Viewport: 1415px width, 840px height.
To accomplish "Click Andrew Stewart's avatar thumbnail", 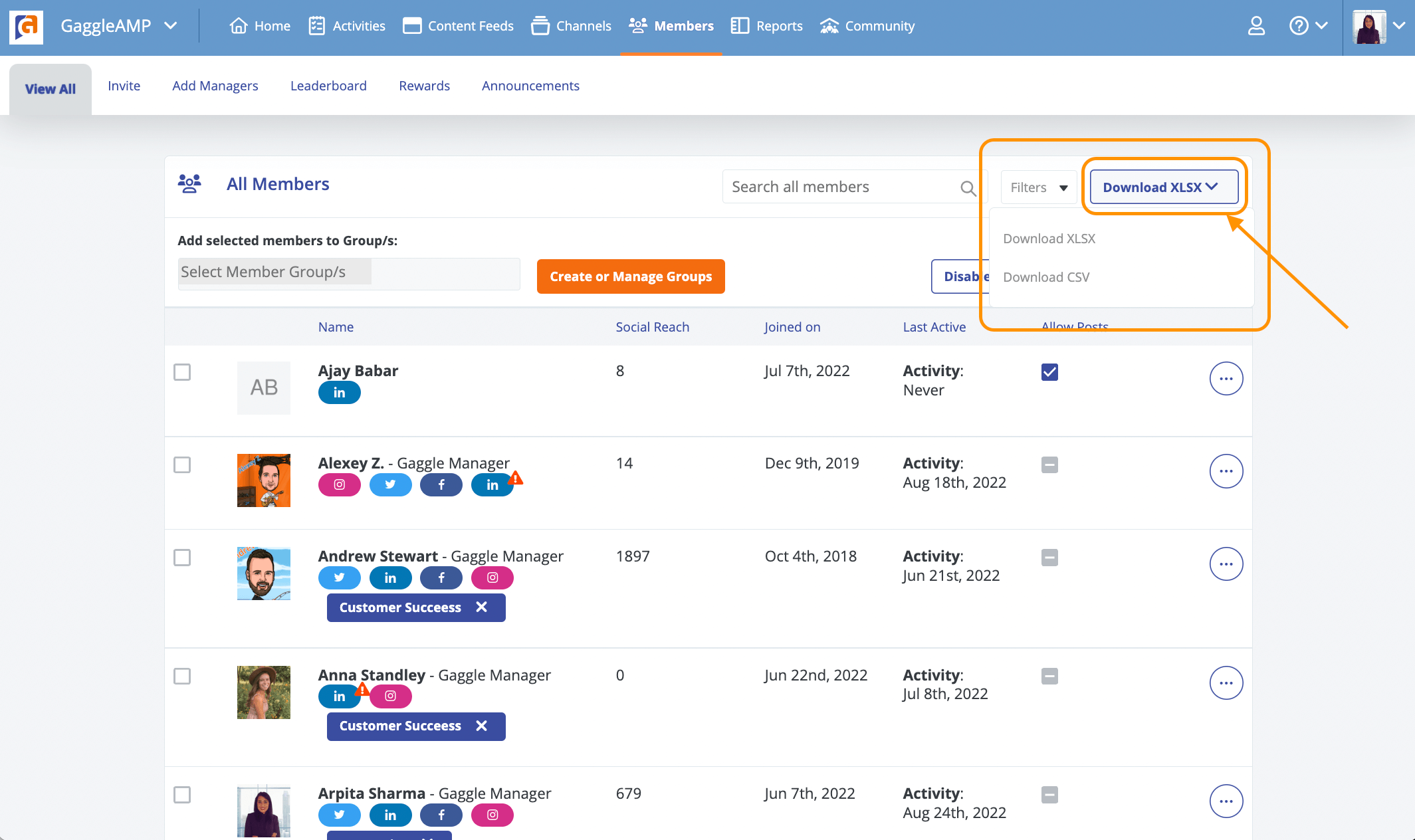I will point(264,574).
